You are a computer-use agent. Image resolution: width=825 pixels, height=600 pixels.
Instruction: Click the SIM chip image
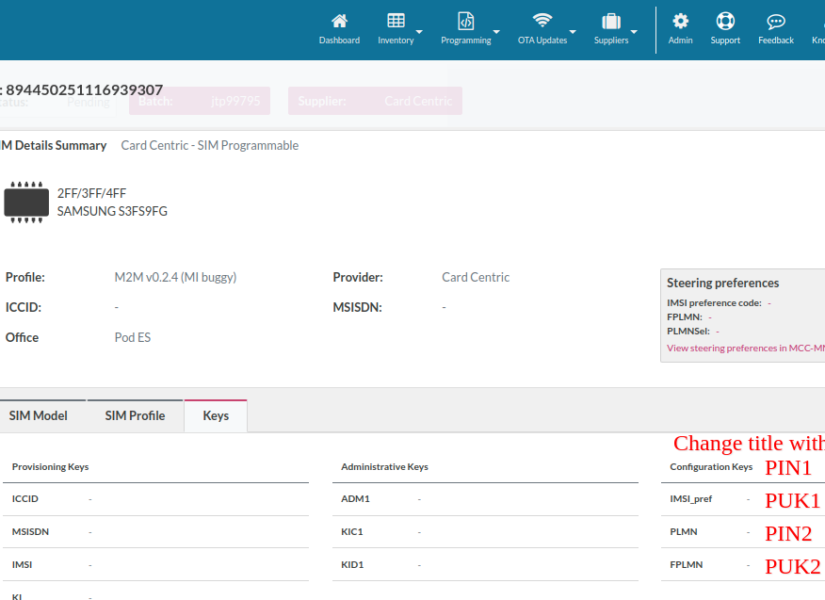coord(26,202)
